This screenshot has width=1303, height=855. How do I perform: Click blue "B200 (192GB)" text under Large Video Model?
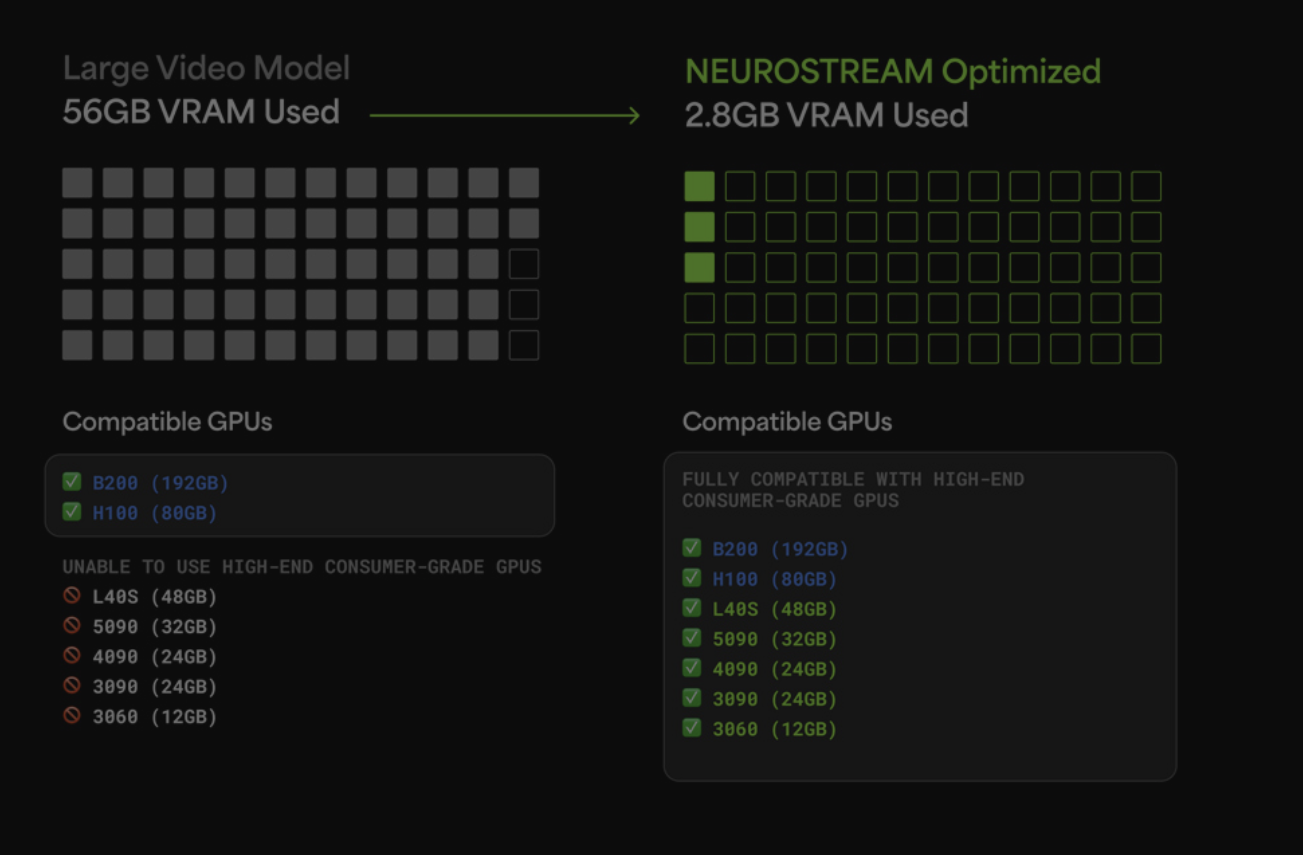161,483
